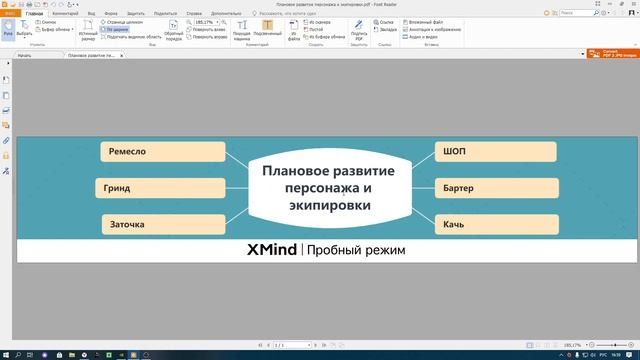Choose Fit Page (Страница целиком) view
The image size is (640, 360).
click(x=122, y=22)
